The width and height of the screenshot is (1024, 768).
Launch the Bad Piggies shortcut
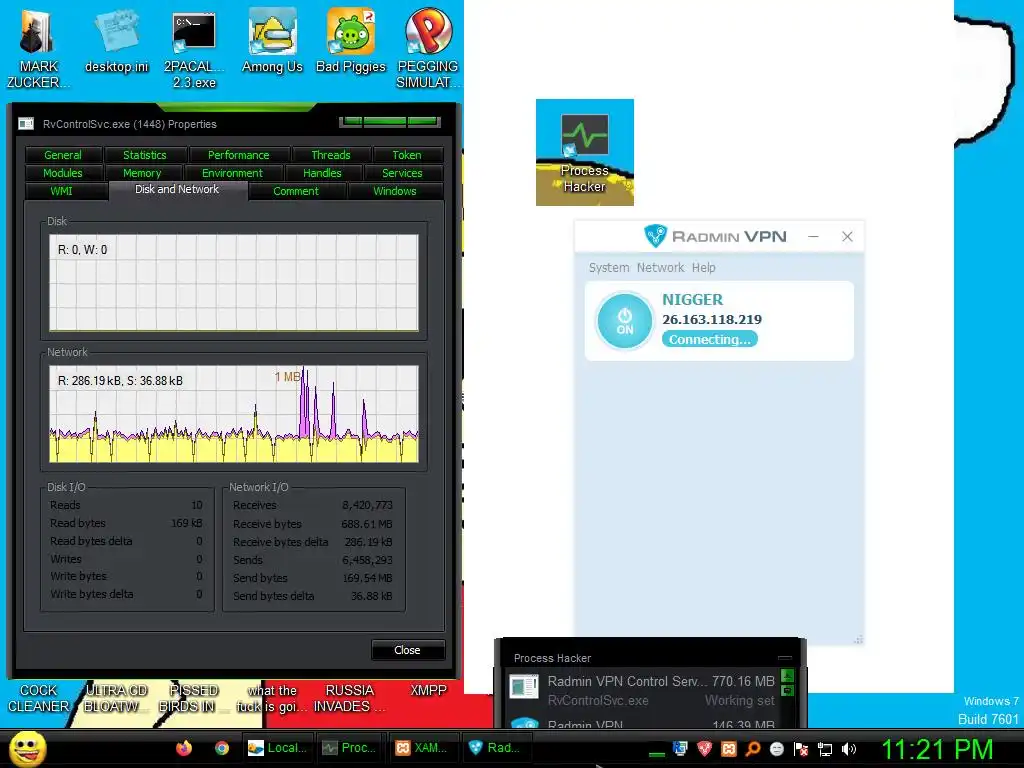click(351, 42)
